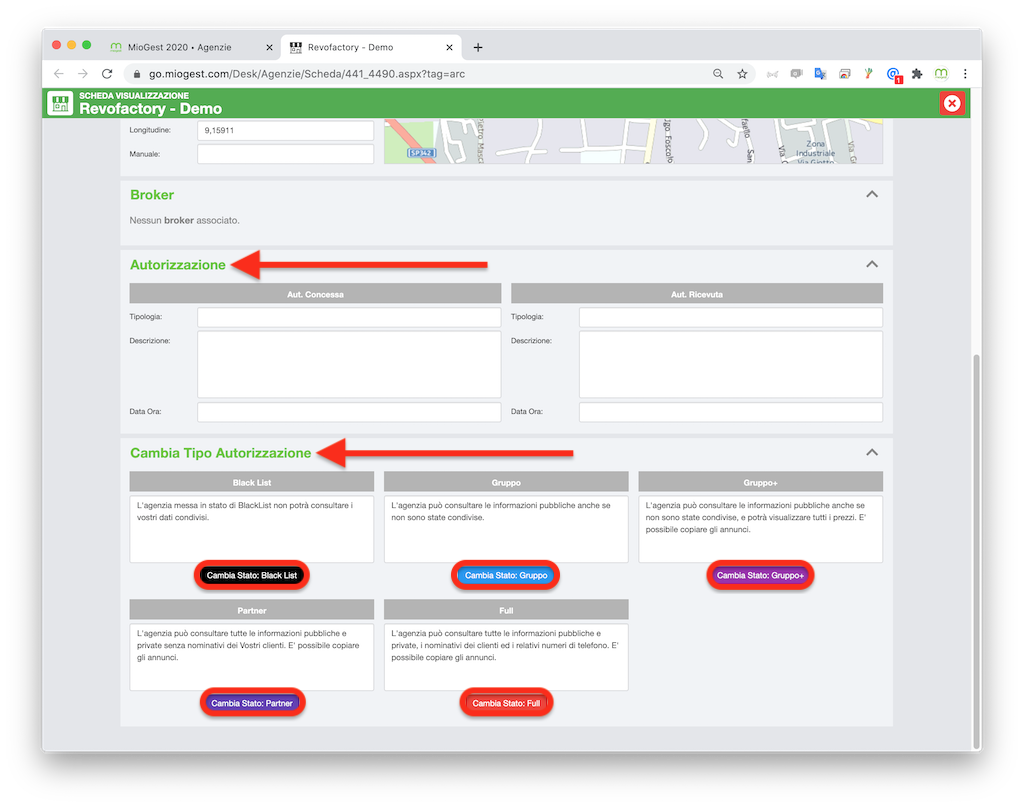1024x807 pixels.
Task: Click Cambia Stato: Gruppo button
Action: (505, 575)
